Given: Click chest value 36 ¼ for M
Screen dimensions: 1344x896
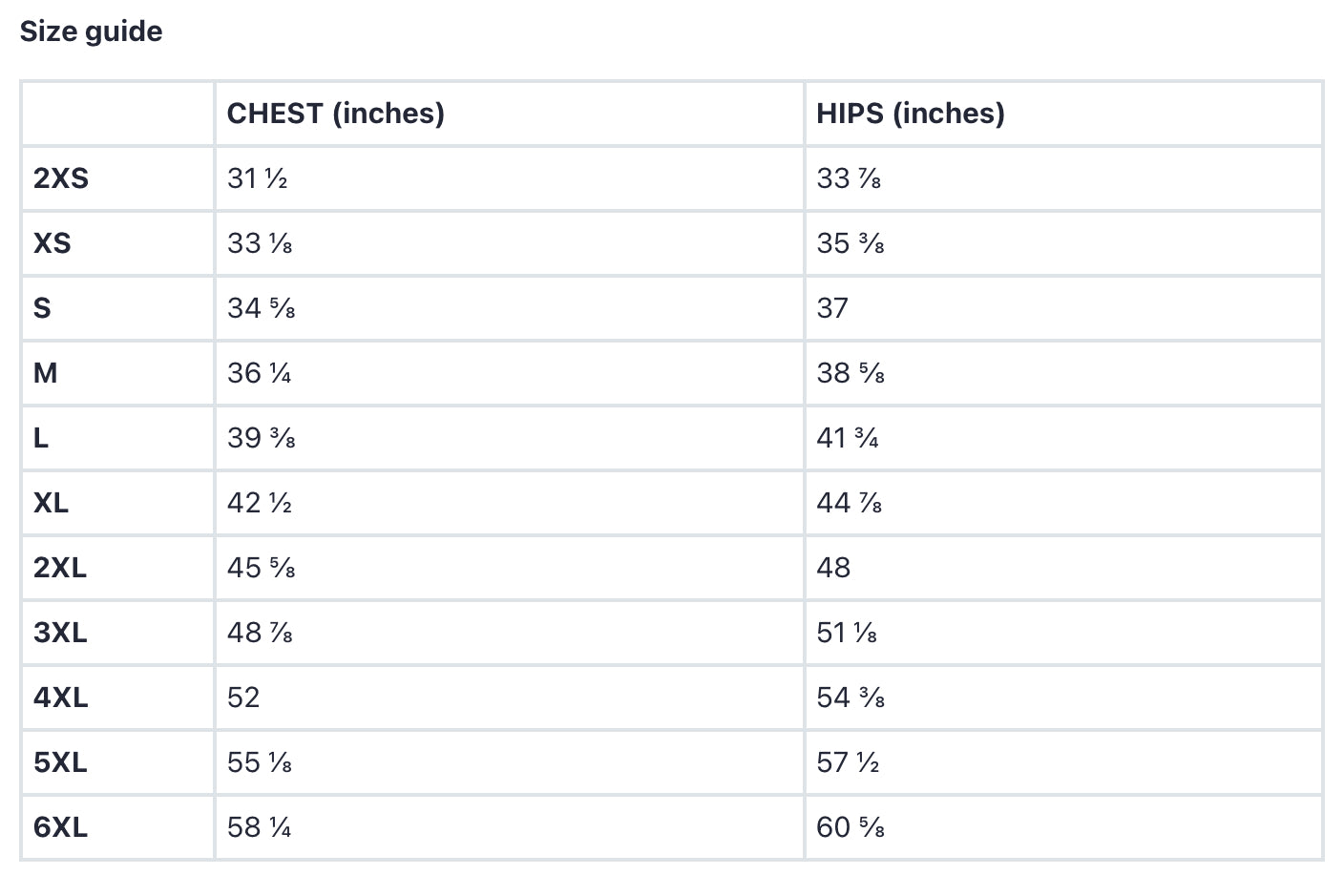Looking at the screenshot, I should click(260, 373).
